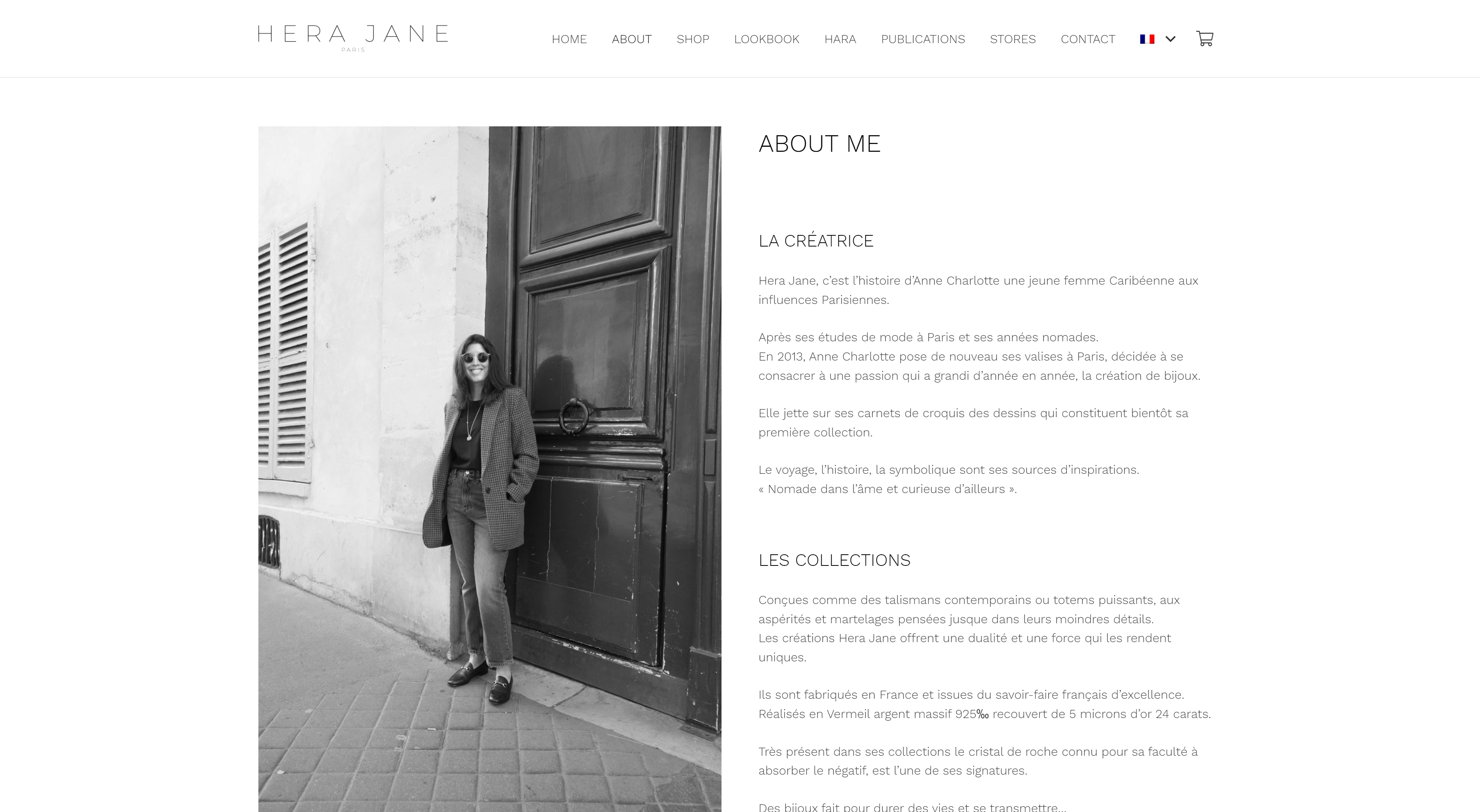The height and width of the screenshot is (812, 1480).
Task: Click the paragraph starting "Hera Jane, c'est"
Action: click(978, 290)
